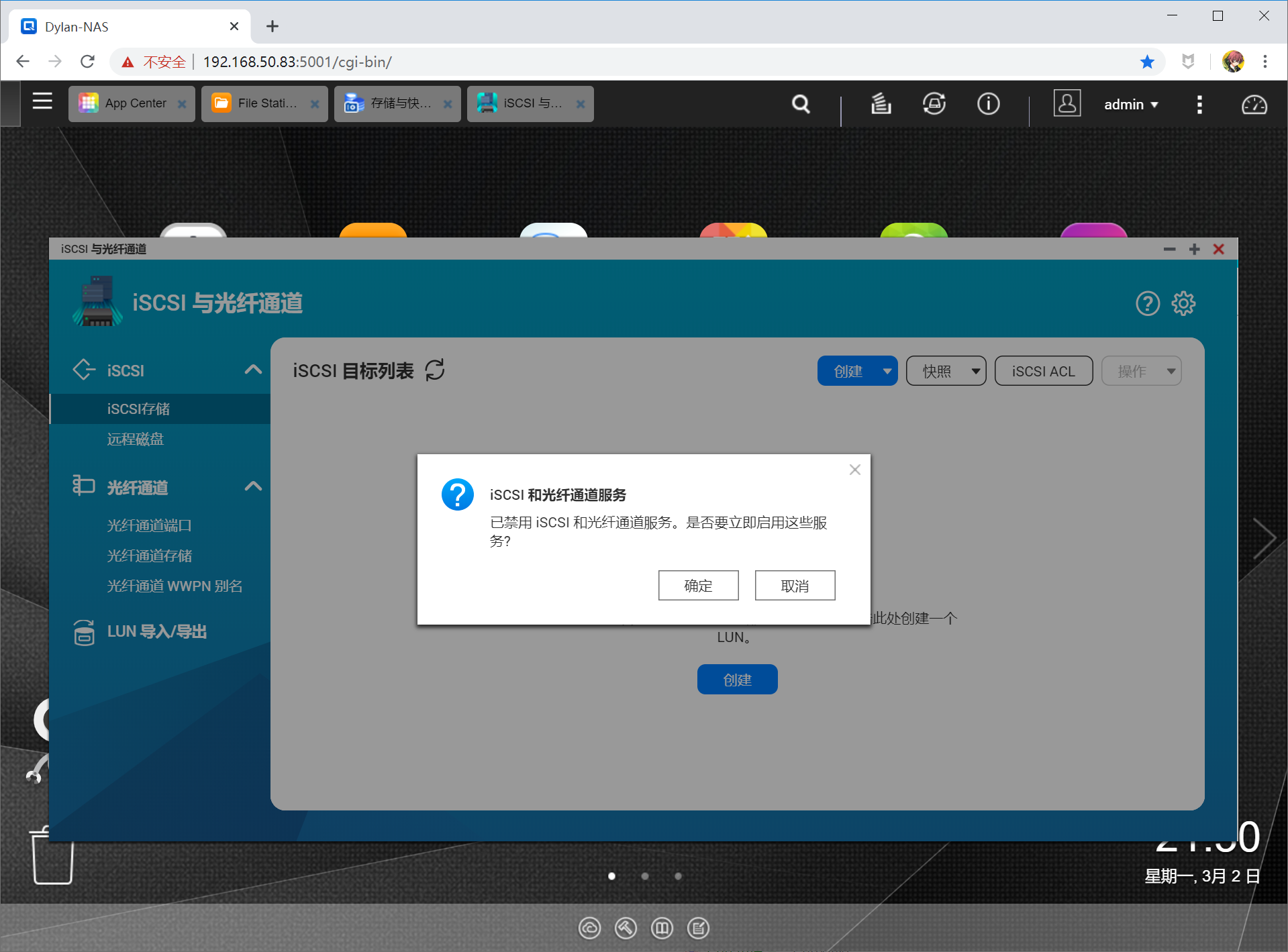The height and width of the screenshot is (952, 1288).
Task: Select the third desktop page dot
Action: pos(678,876)
